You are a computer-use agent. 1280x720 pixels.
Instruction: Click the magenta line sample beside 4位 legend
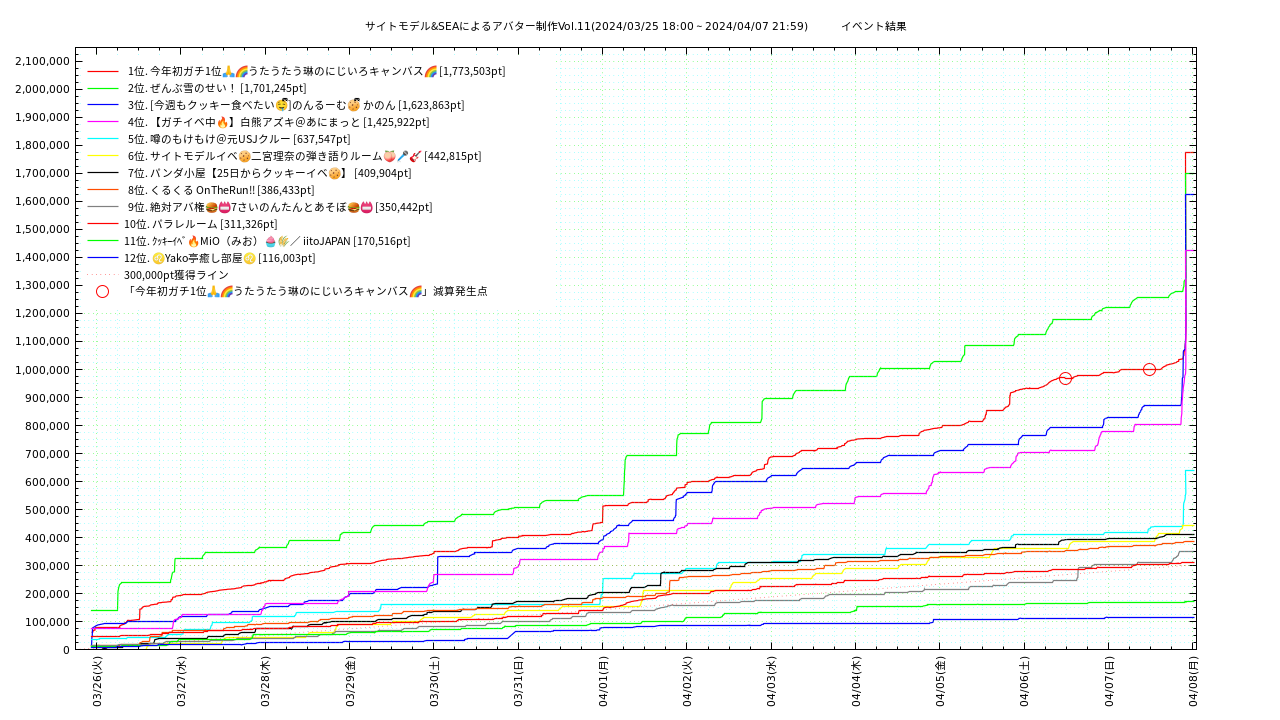(103, 123)
